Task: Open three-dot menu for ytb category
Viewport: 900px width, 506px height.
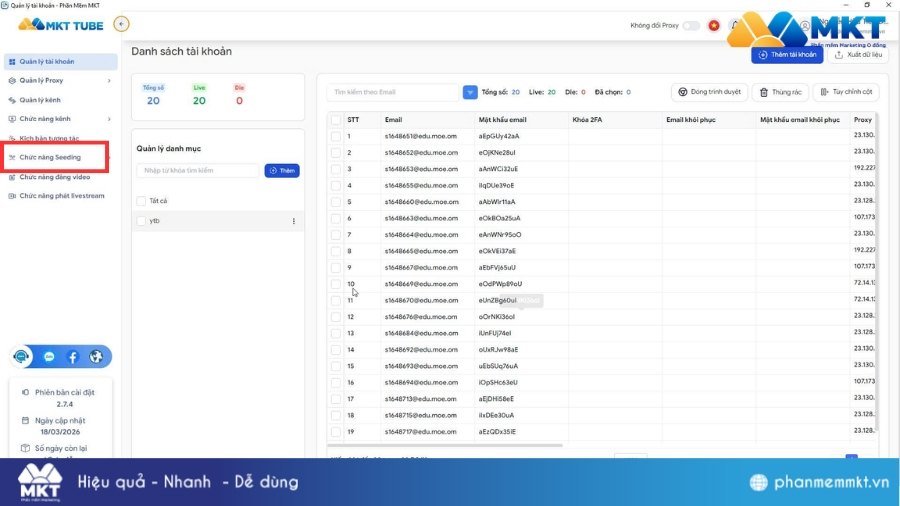Action: pos(293,221)
